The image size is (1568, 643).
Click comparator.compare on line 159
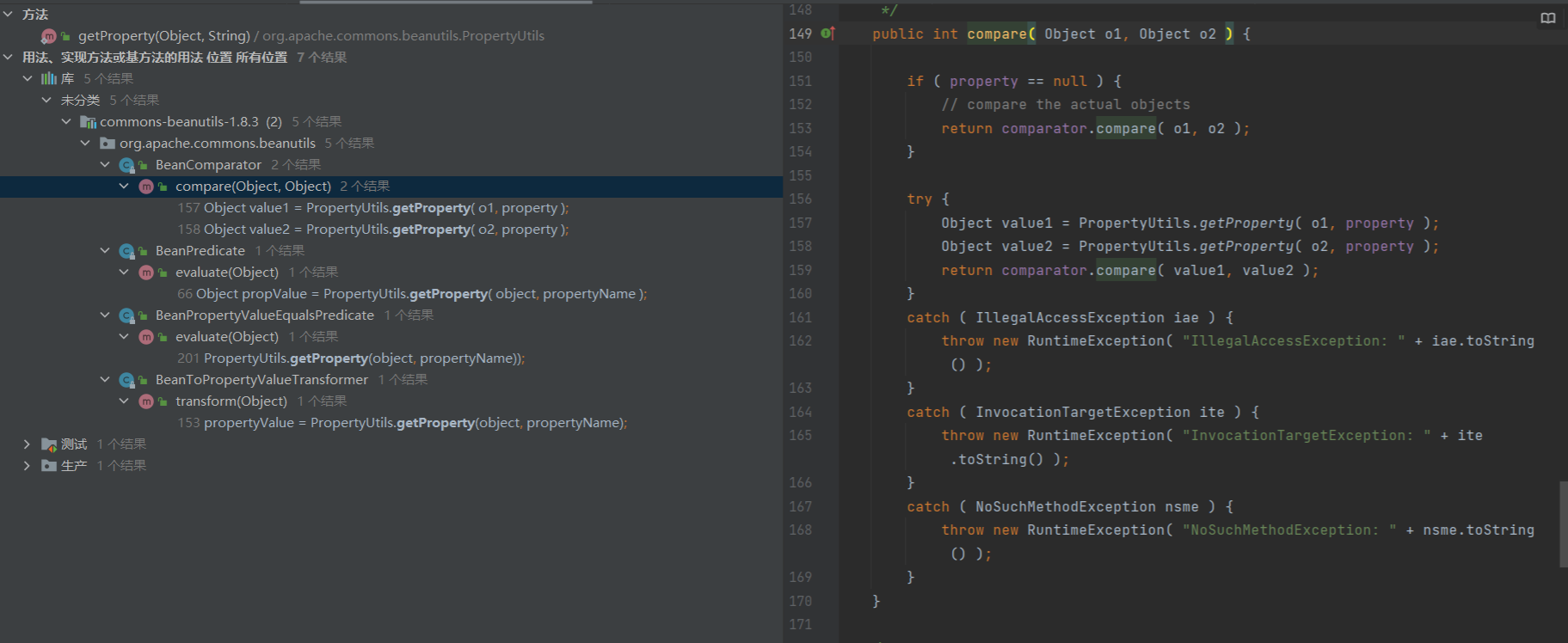point(1079,270)
